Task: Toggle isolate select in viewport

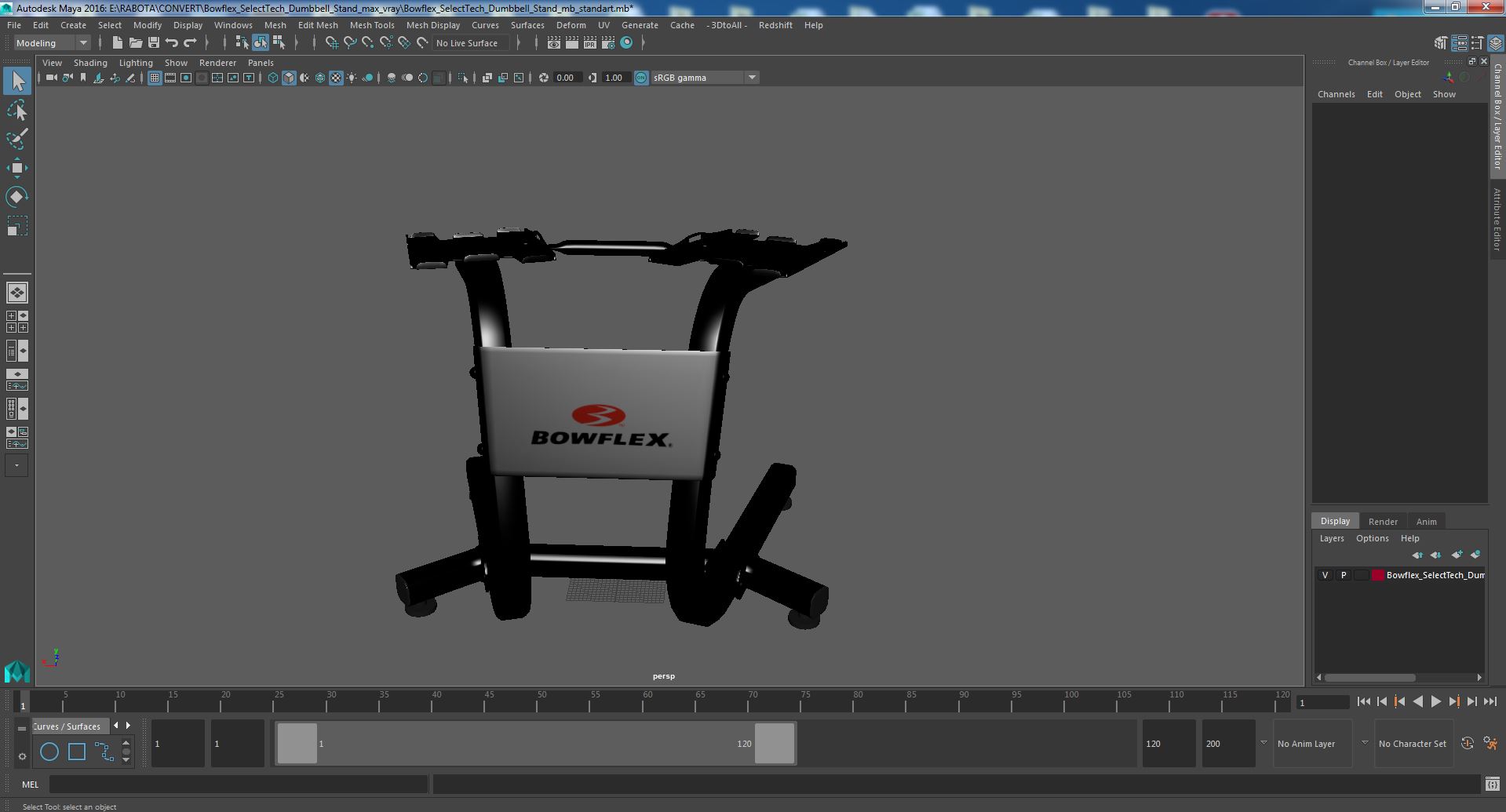Action: [x=463, y=78]
